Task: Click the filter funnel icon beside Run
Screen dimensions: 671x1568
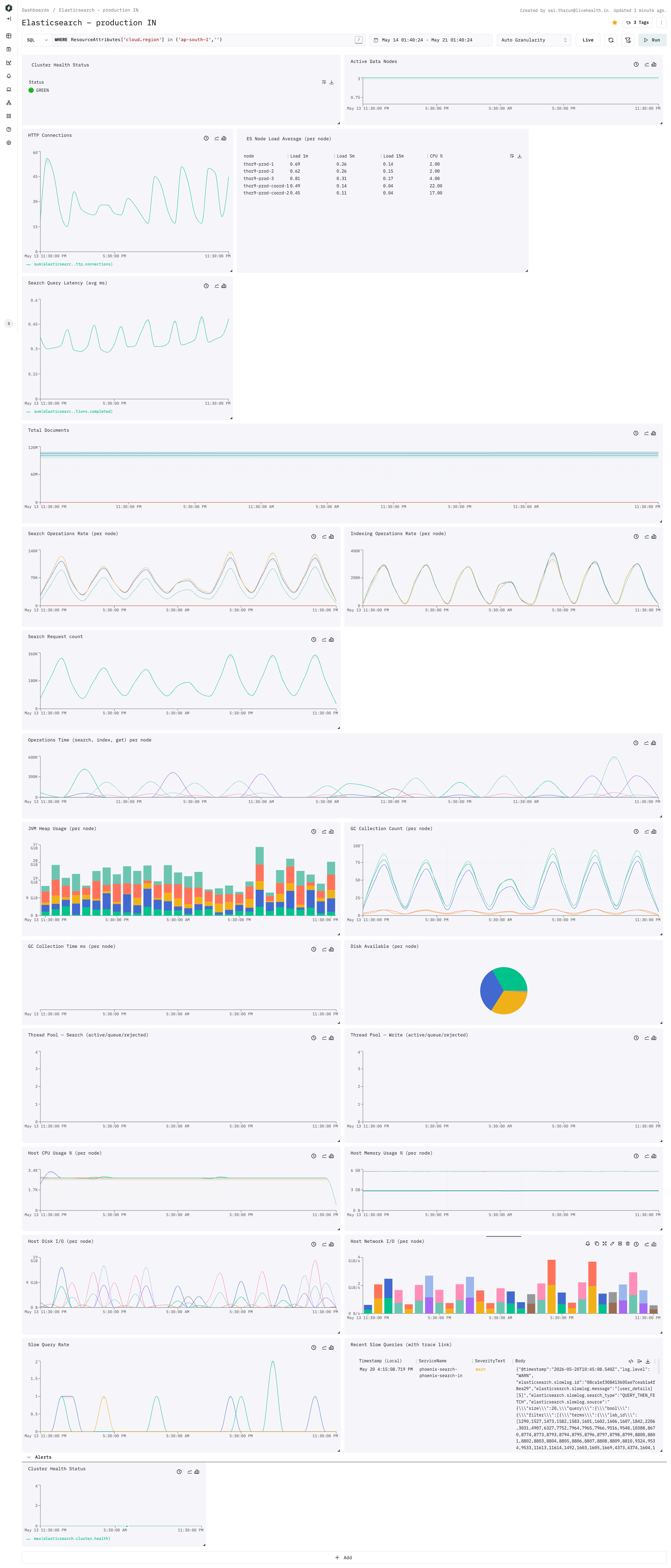Action: pos(627,40)
